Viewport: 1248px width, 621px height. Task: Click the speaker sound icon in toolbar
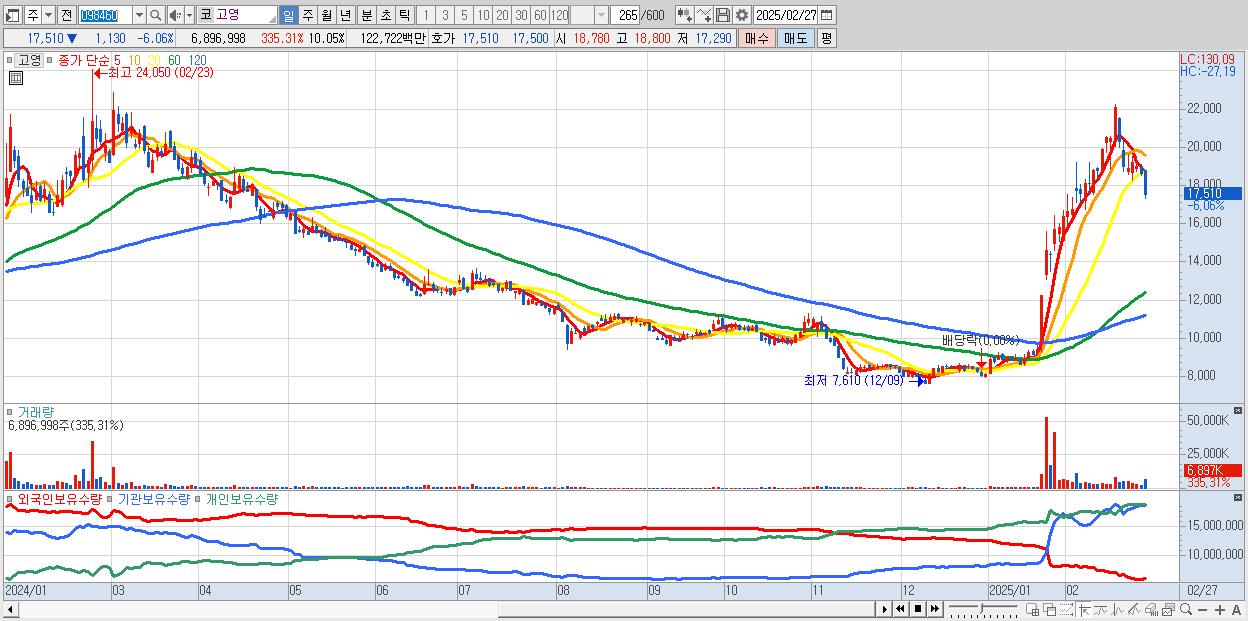pos(174,15)
